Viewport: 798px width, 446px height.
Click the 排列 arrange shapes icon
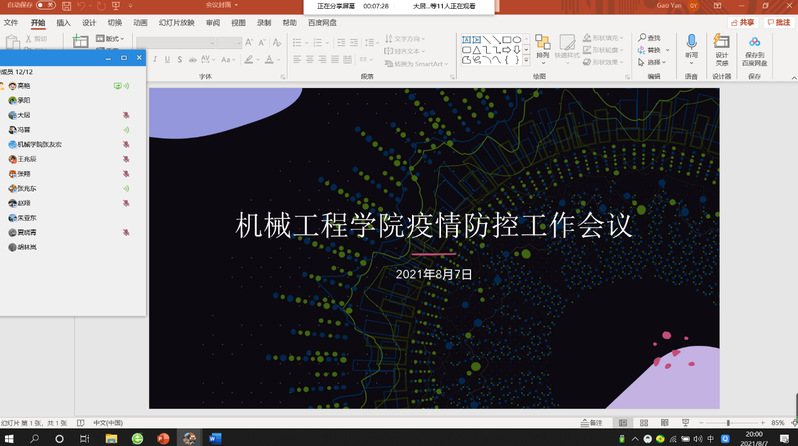542,43
